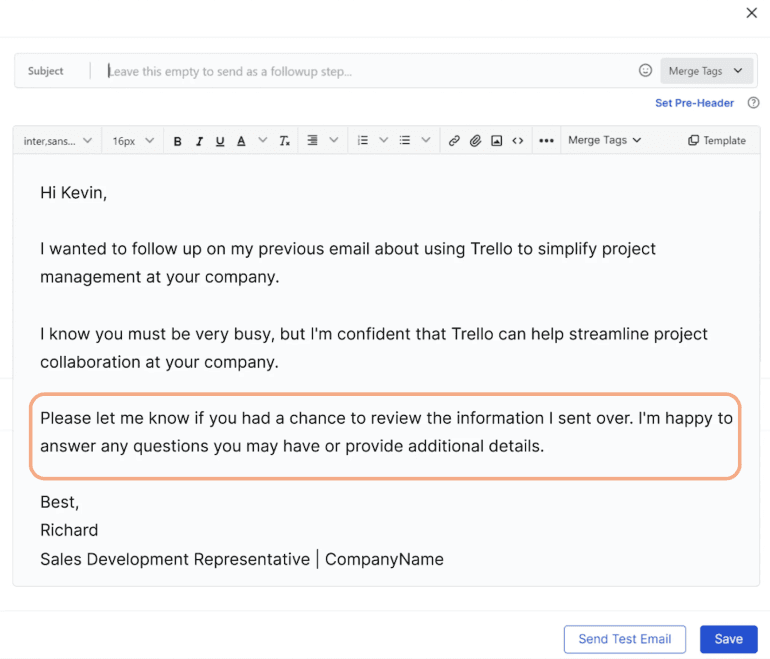Insert an image using the image icon
The width and height of the screenshot is (770, 659).
[x=496, y=141]
